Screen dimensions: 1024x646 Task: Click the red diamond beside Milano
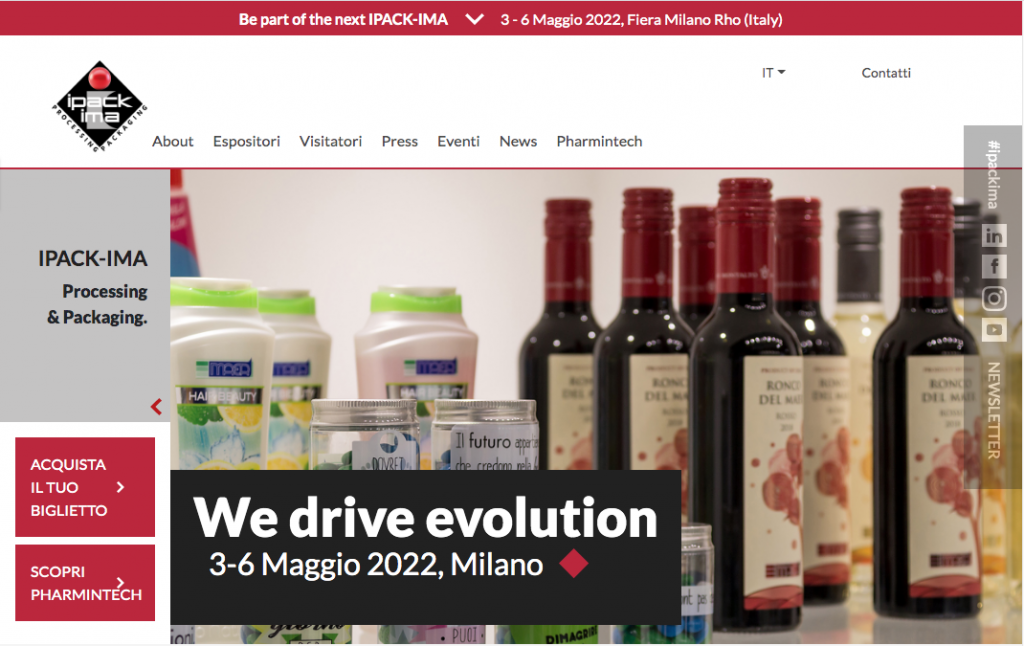click(x=574, y=563)
